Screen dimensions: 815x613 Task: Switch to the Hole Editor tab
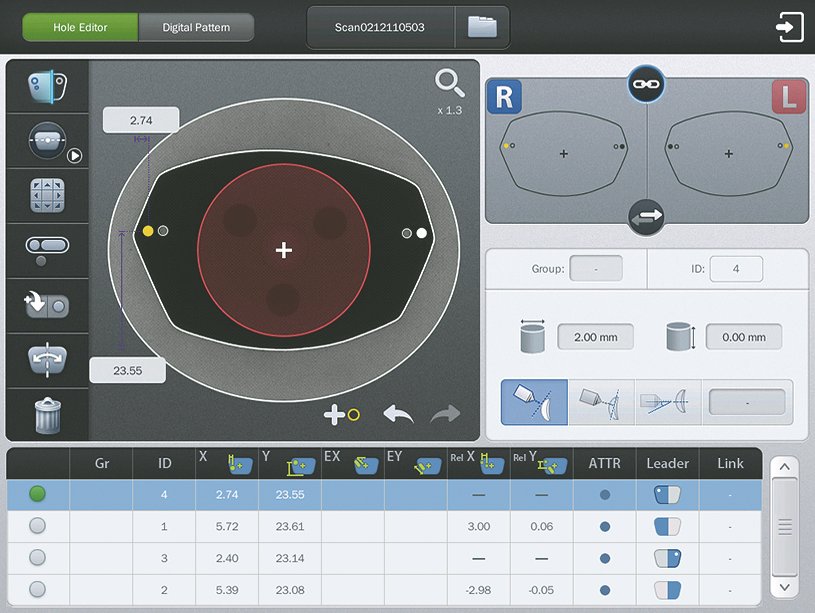coord(80,27)
